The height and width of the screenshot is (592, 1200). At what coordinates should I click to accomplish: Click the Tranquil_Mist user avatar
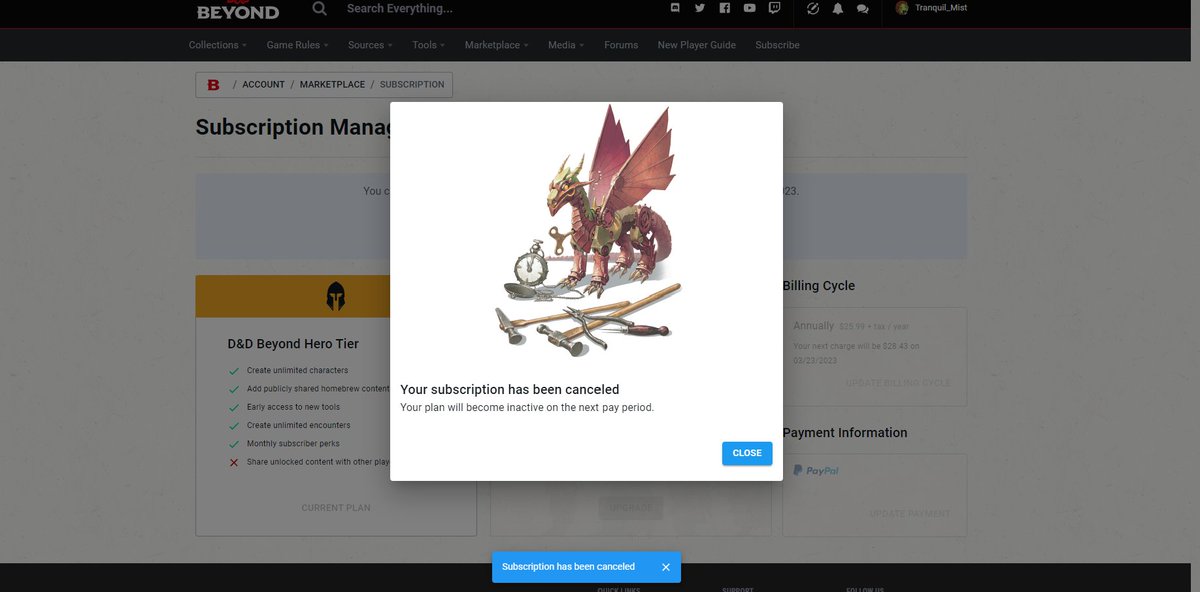[x=902, y=8]
